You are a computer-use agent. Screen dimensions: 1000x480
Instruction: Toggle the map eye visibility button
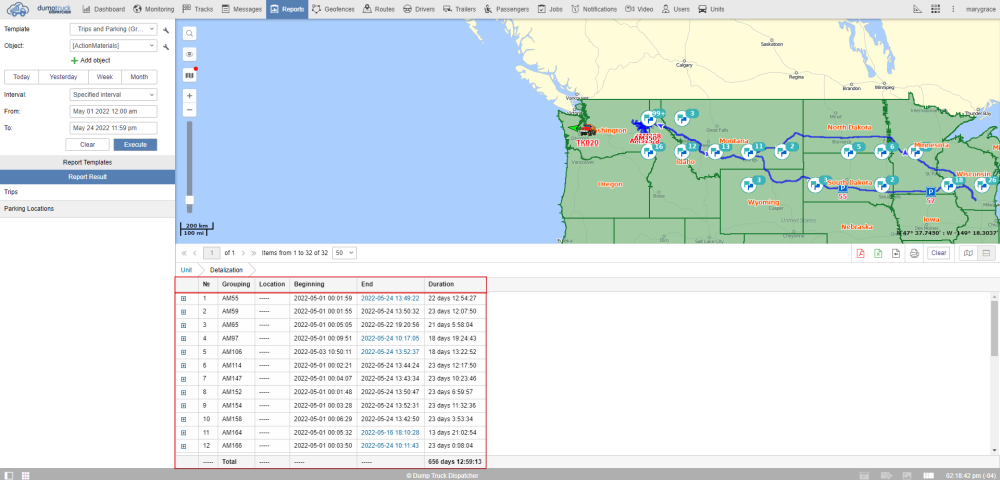pyautogui.click(x=190, y=54)
